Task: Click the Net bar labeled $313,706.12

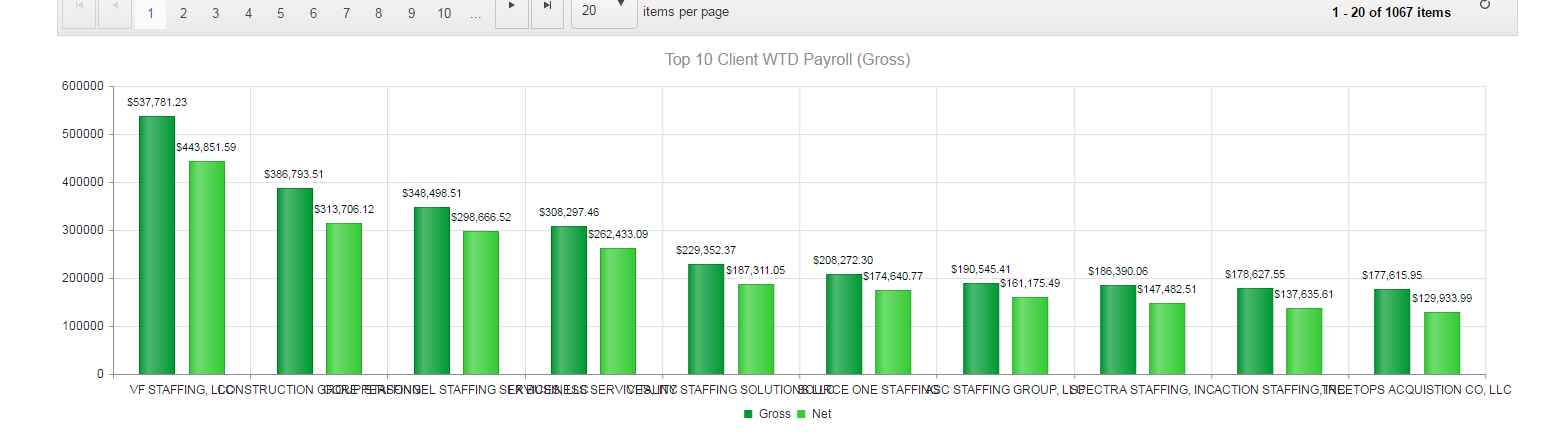Action: 344,299
